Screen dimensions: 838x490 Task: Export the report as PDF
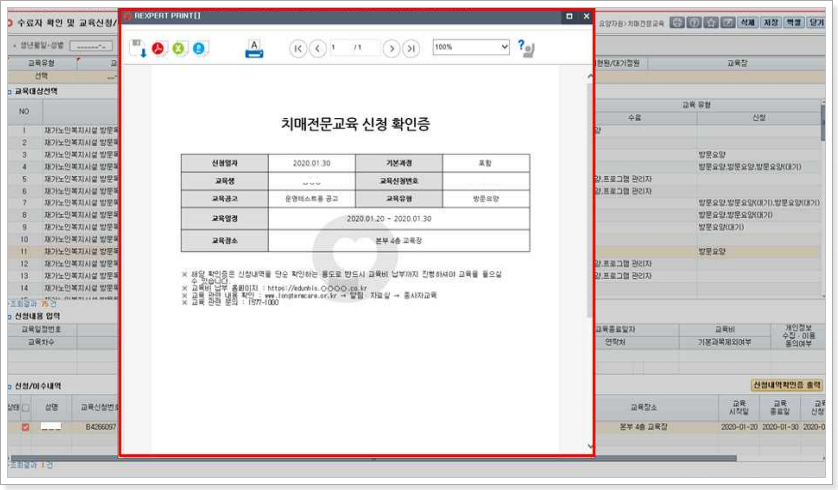pos(158,49)
